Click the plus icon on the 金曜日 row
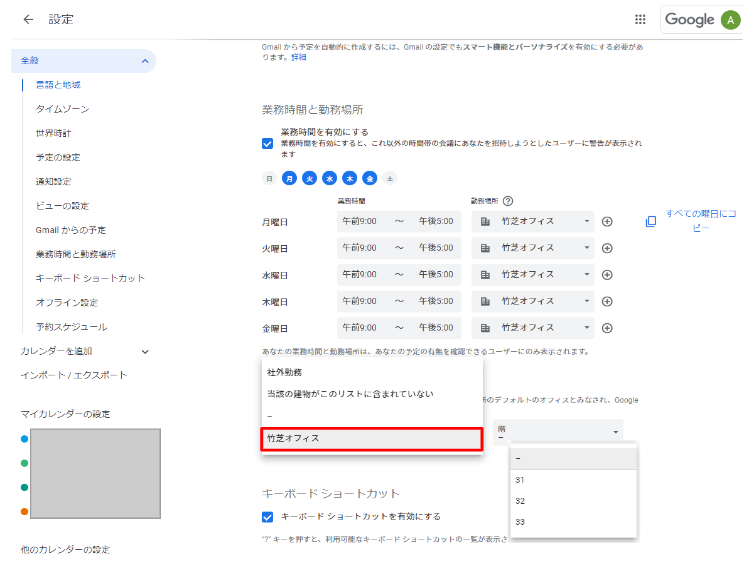Viewport: 746px width, 571px height. pyautogui.click(x=607, y=327)
